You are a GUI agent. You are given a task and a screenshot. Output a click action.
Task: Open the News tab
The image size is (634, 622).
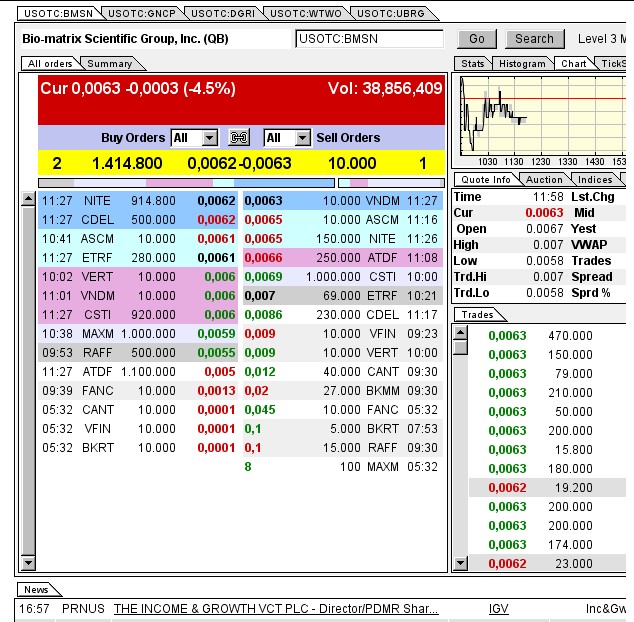(36, 590)
